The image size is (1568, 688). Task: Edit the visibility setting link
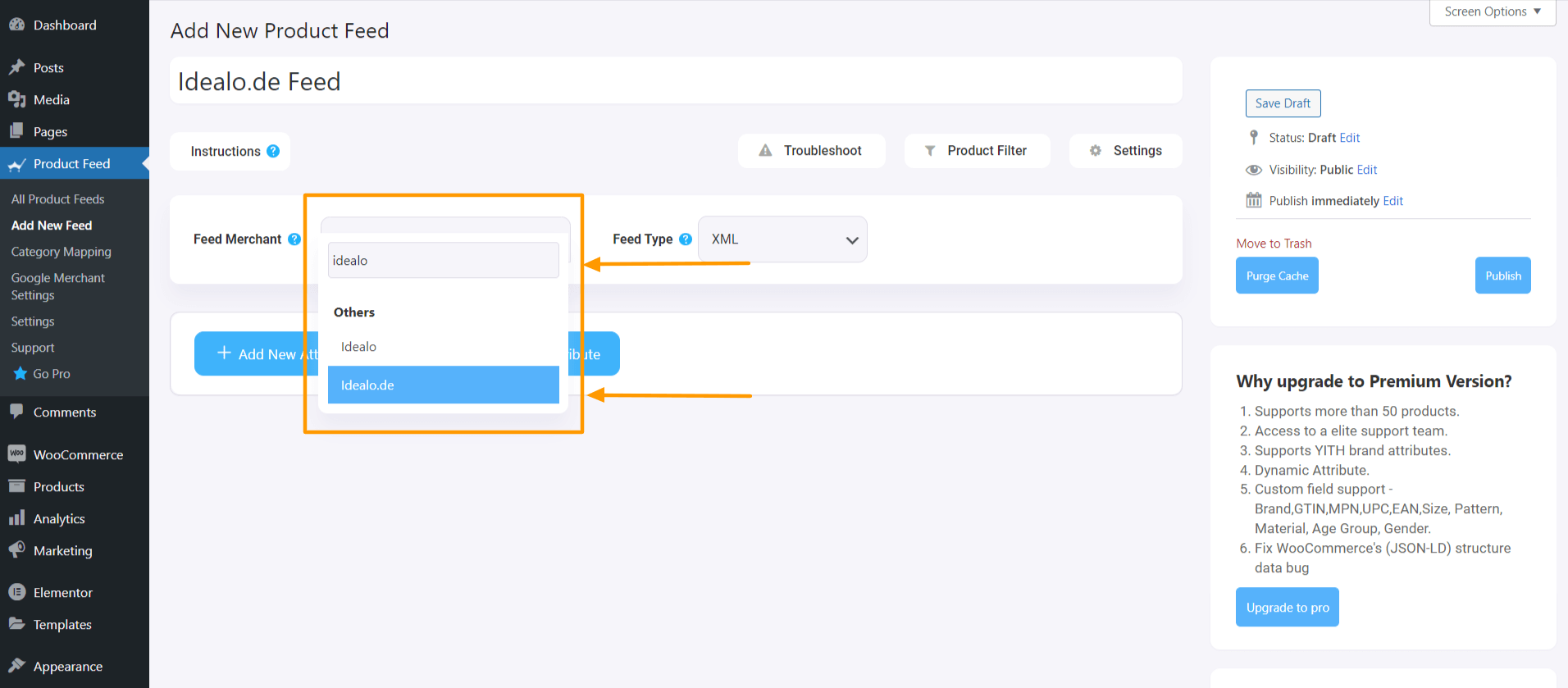pos(1367,170)
